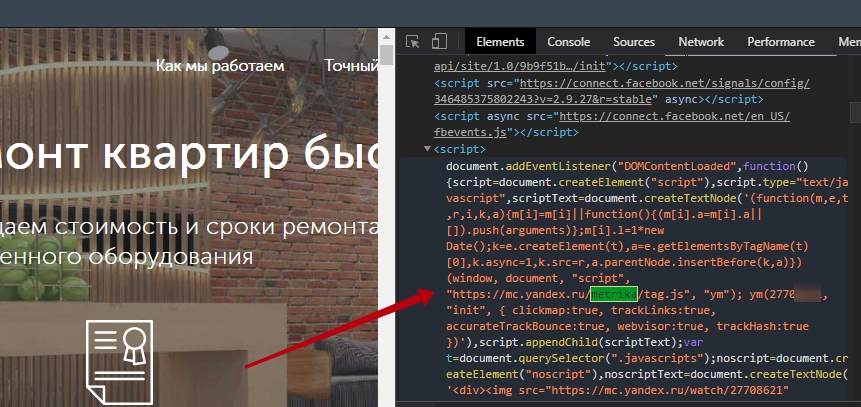Switch to the Elements tab
Screen dimensions: 861x407
tap(500, 42)
